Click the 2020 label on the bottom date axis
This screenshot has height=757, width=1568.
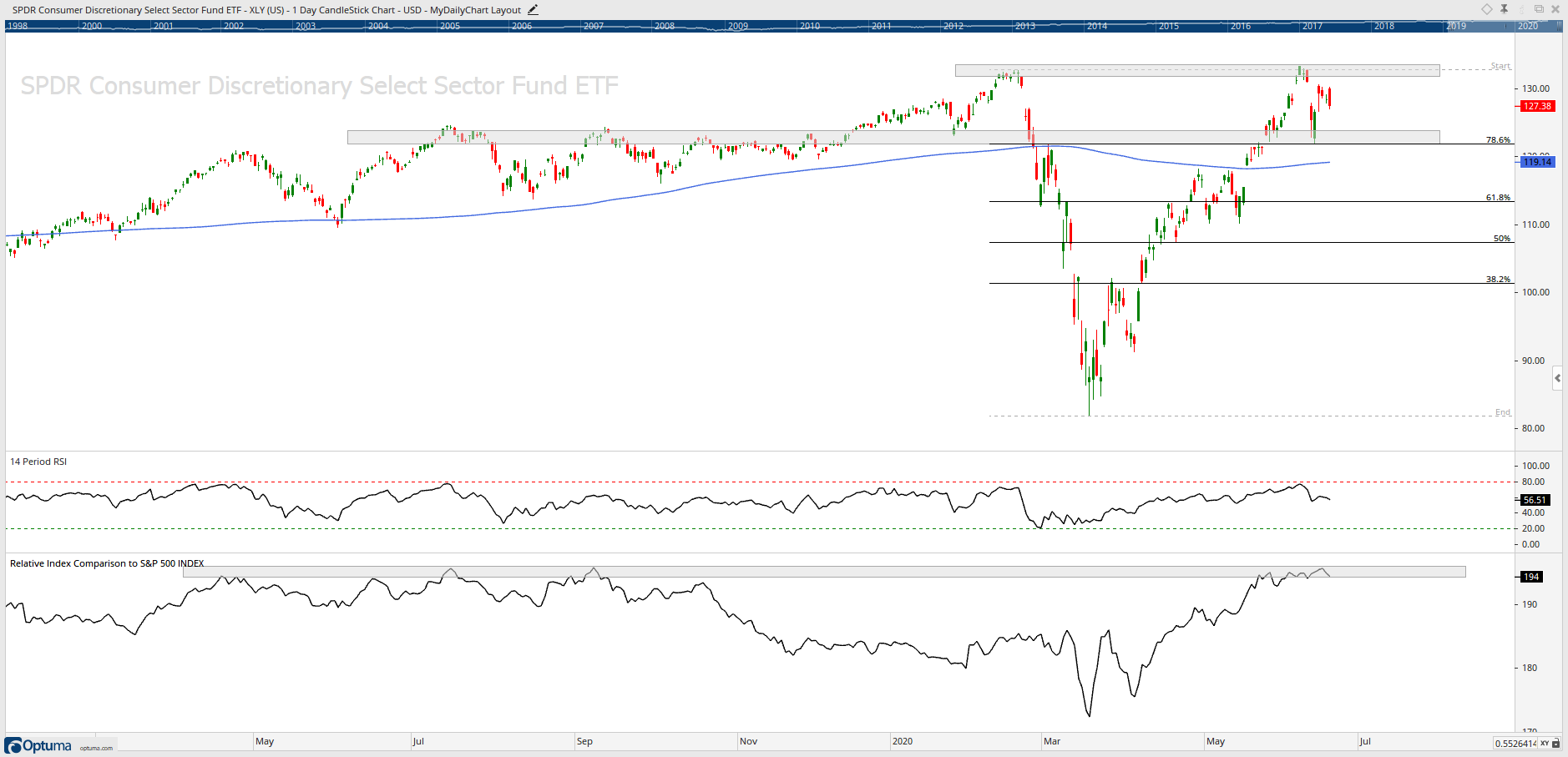903,741
